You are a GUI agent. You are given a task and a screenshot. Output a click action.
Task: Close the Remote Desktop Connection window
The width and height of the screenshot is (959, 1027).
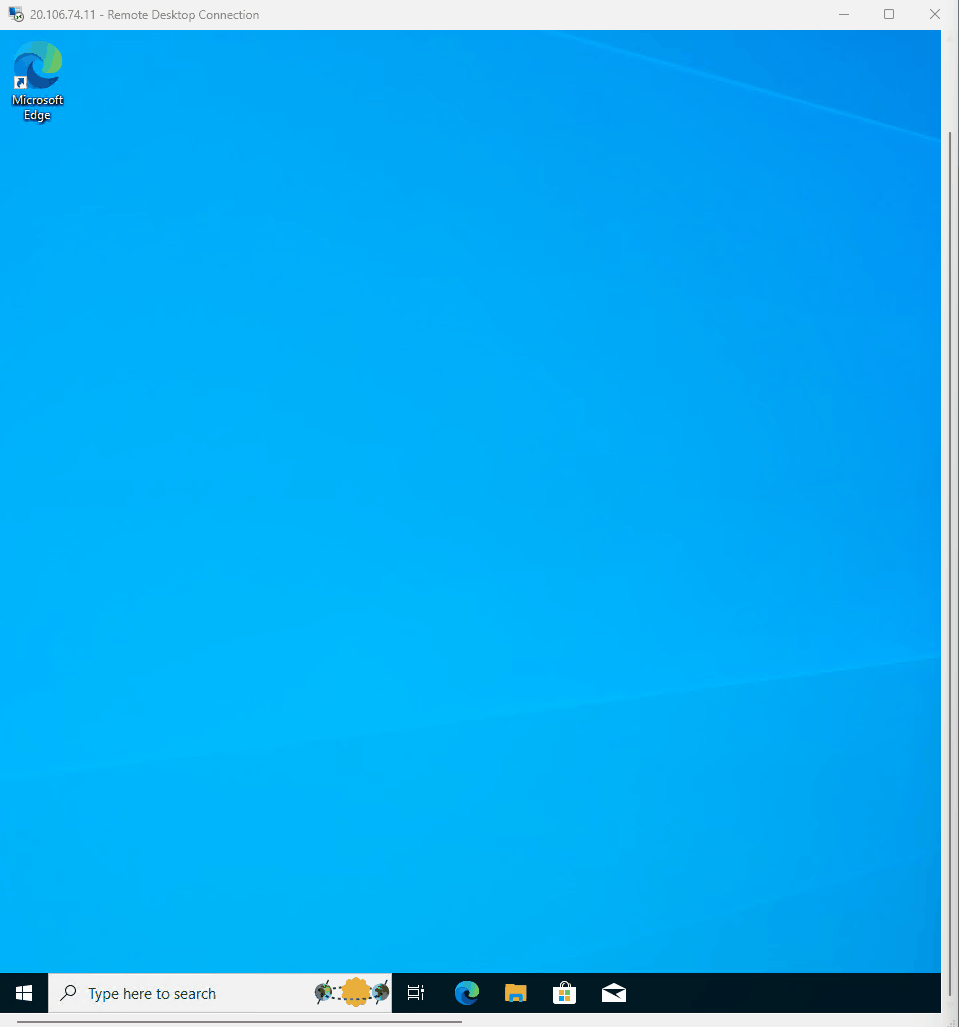935,14
